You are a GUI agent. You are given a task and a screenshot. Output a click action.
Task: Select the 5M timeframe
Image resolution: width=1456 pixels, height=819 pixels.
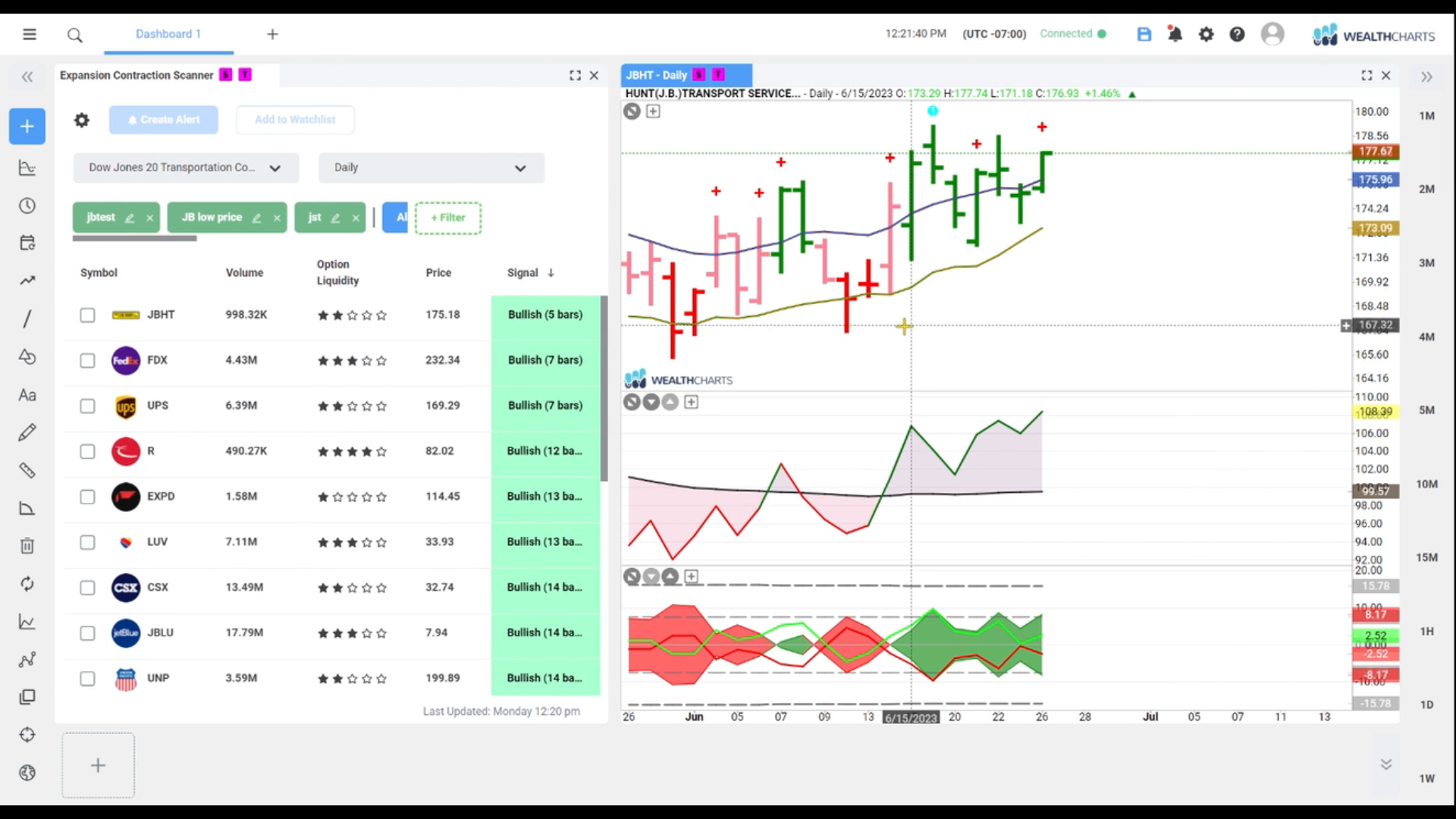coord(1426,410)
